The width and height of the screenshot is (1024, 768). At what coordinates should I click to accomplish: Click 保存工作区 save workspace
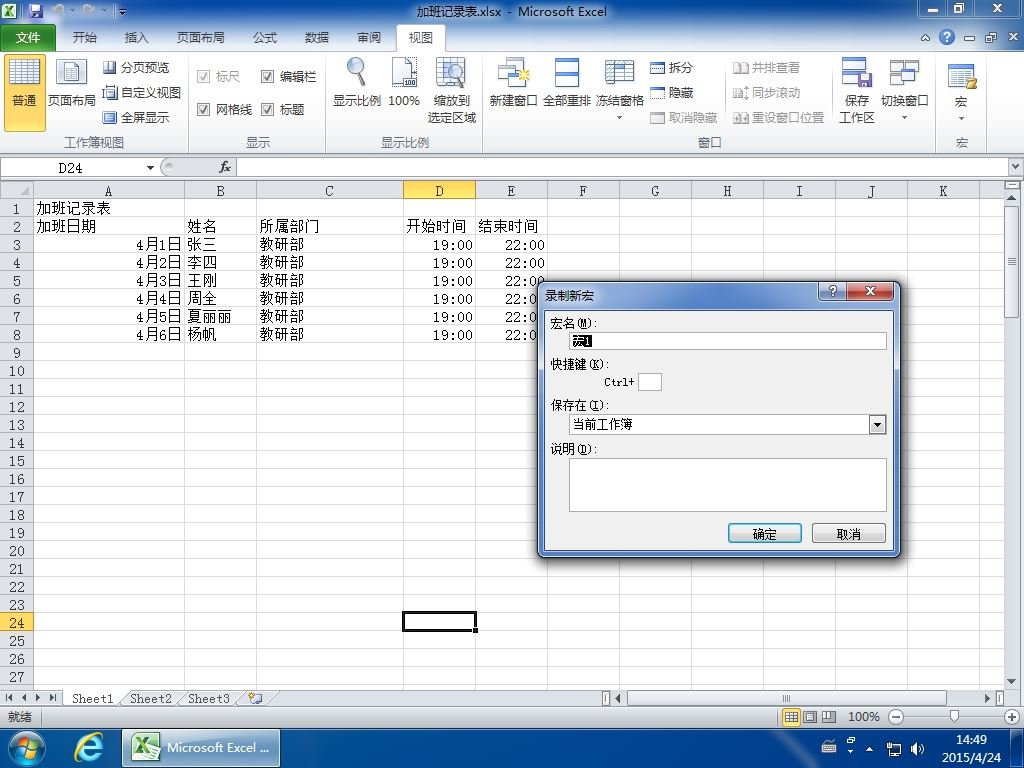(857, 90)
